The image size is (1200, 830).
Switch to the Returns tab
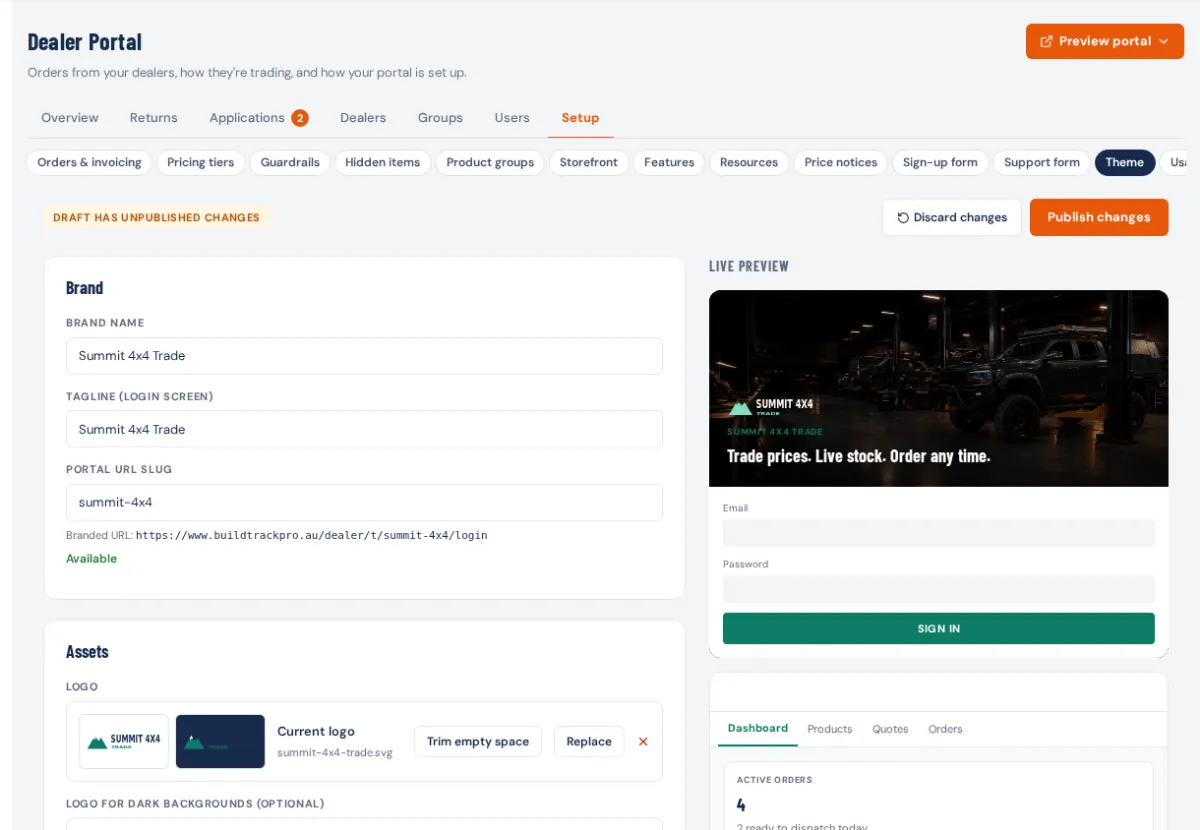153,118
